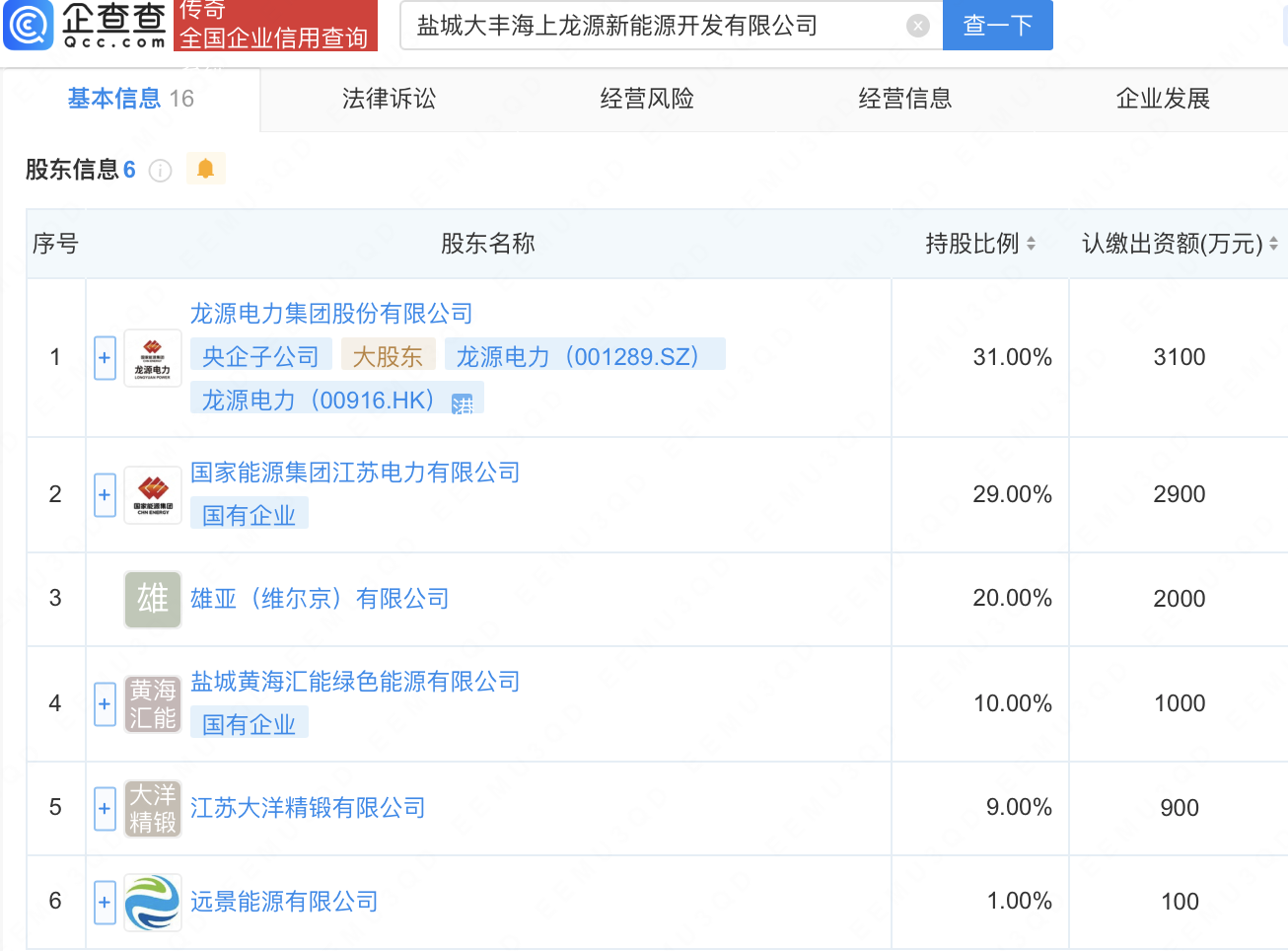
Task: Expand row 1 shareholder details
Action: coord(105,358)
